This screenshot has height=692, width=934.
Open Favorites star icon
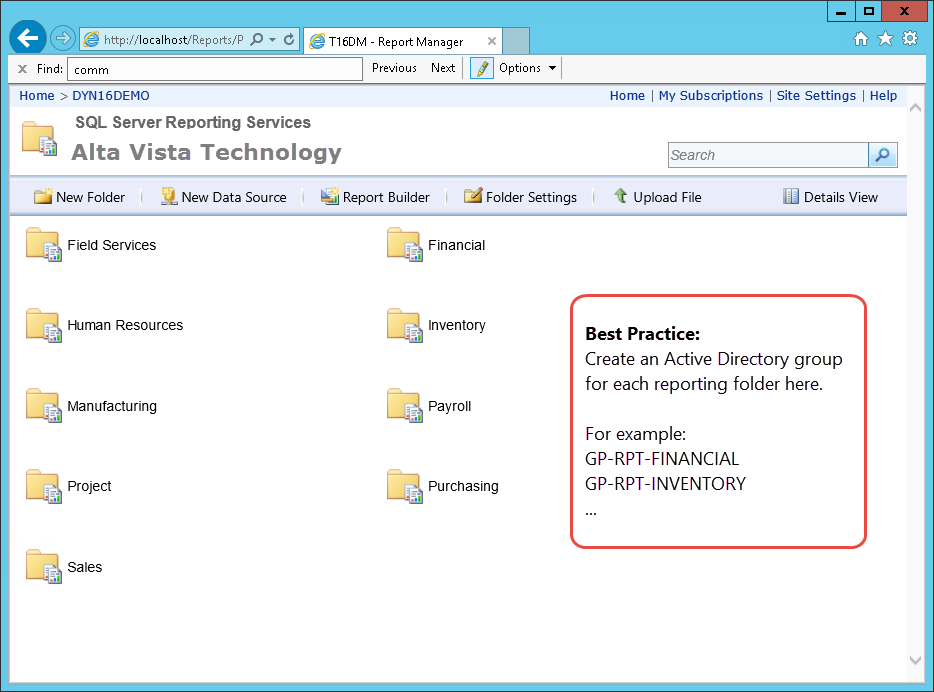[x=886, y=39]
